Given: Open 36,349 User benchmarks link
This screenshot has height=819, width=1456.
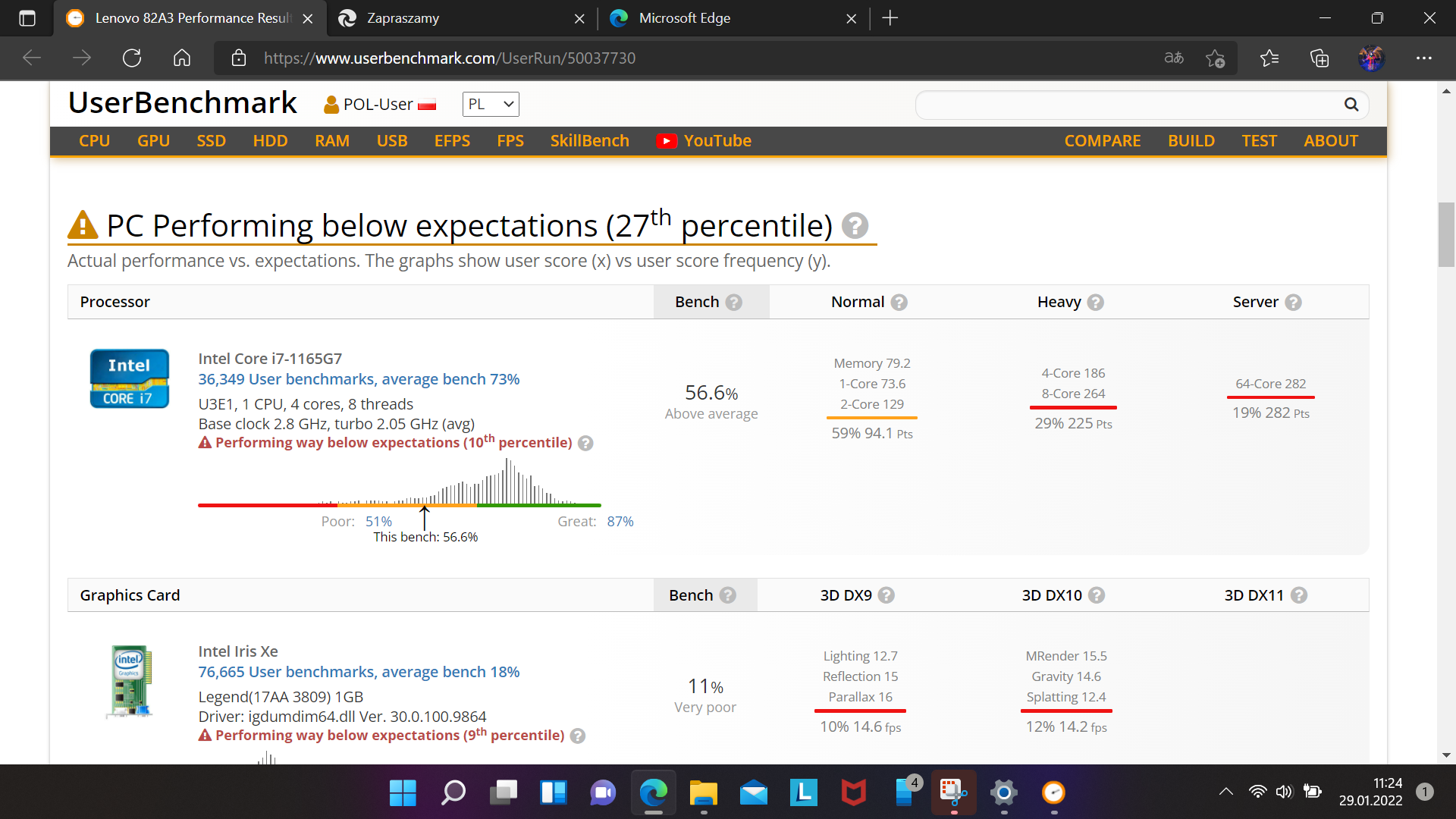Looking at the screenshot, I should coord(359,379).
